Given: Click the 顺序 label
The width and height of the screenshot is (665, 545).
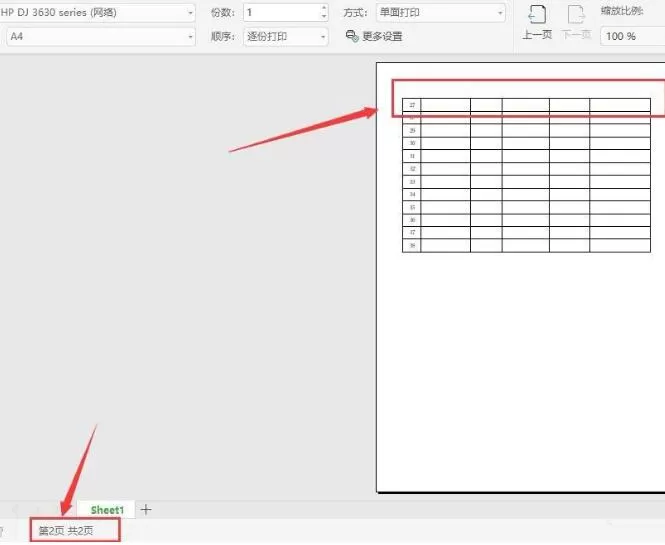Looking at the screenshot, I should pos(223,36).
